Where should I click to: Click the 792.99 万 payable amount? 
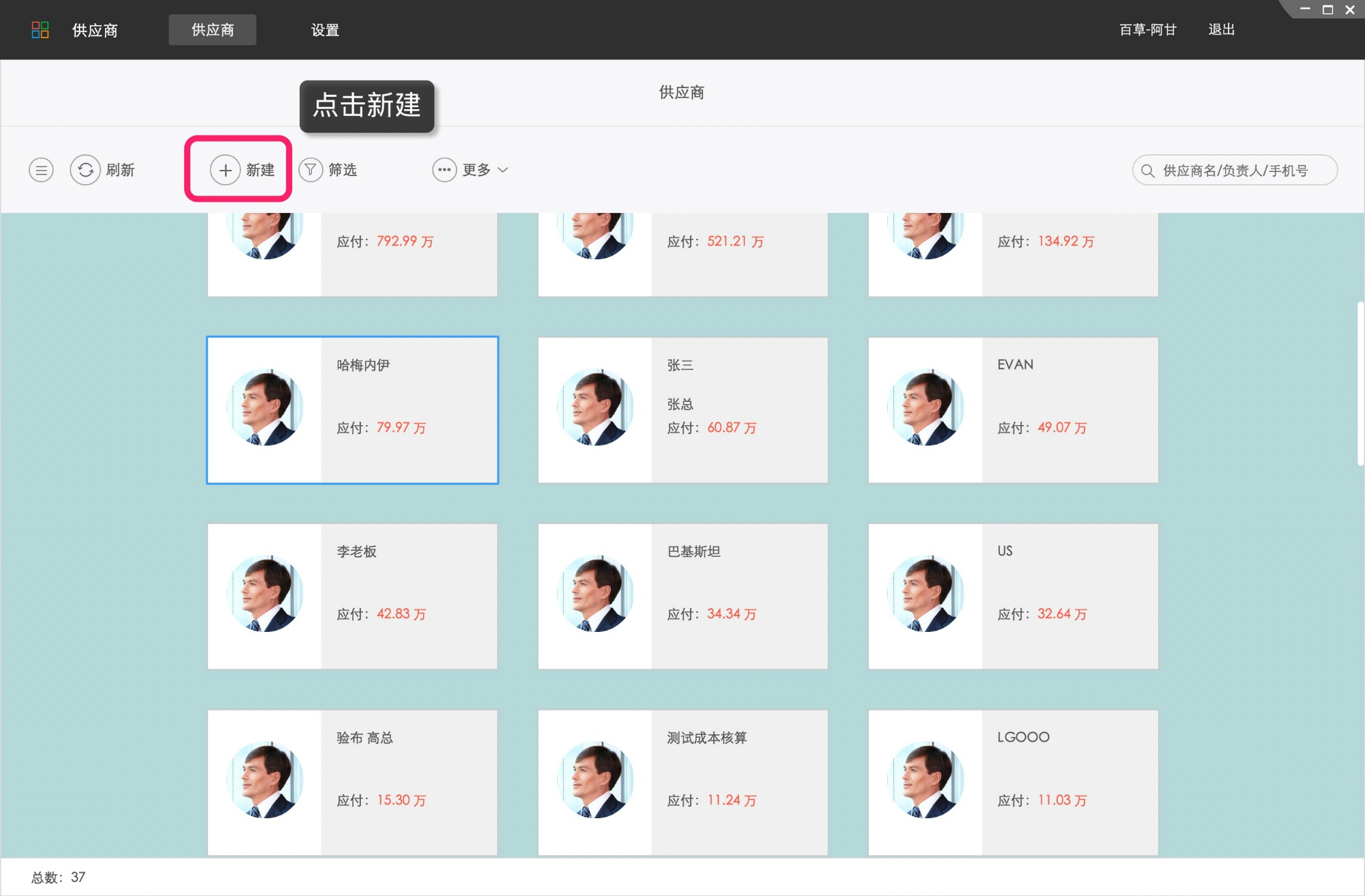point(405,241)
